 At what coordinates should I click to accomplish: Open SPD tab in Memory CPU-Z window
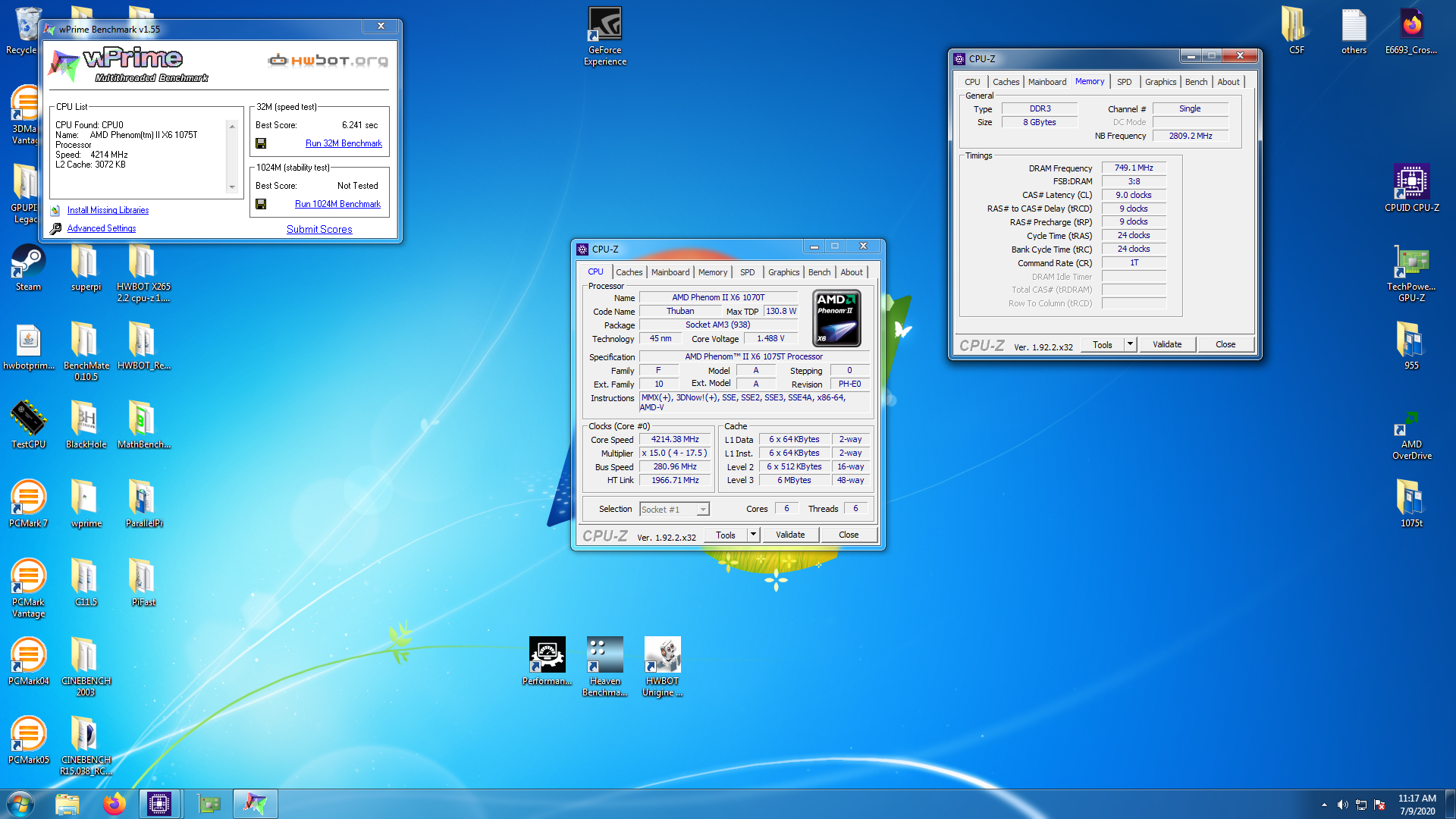coord(1124,82)
